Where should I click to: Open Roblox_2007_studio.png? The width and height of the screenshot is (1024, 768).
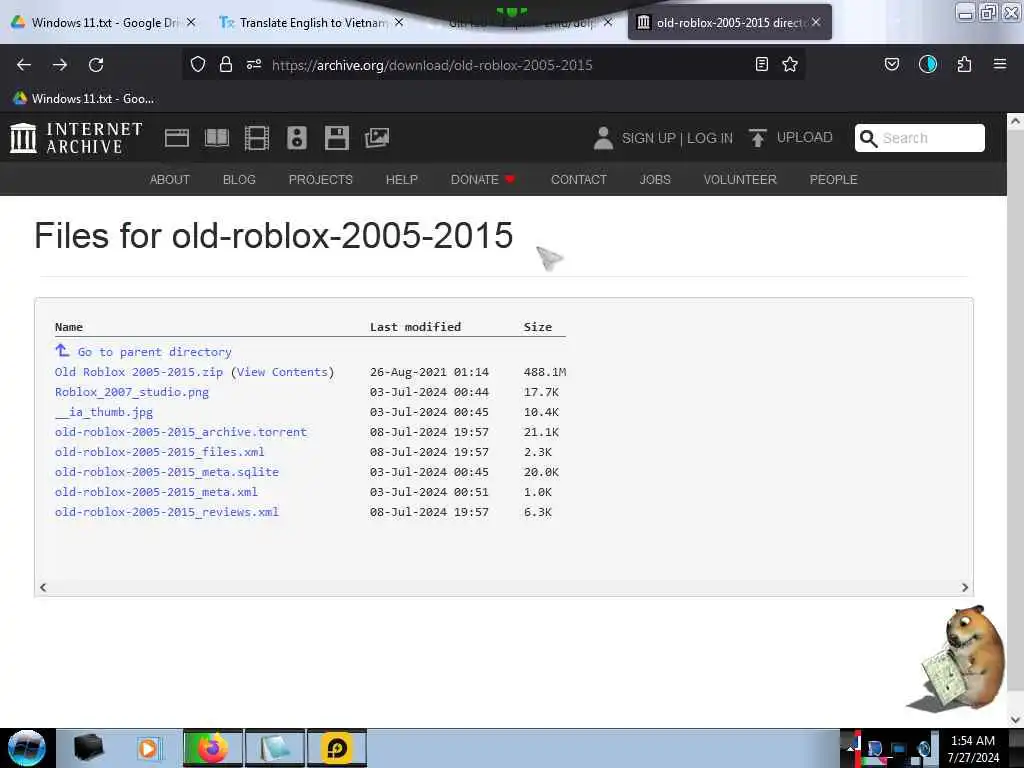132,392
